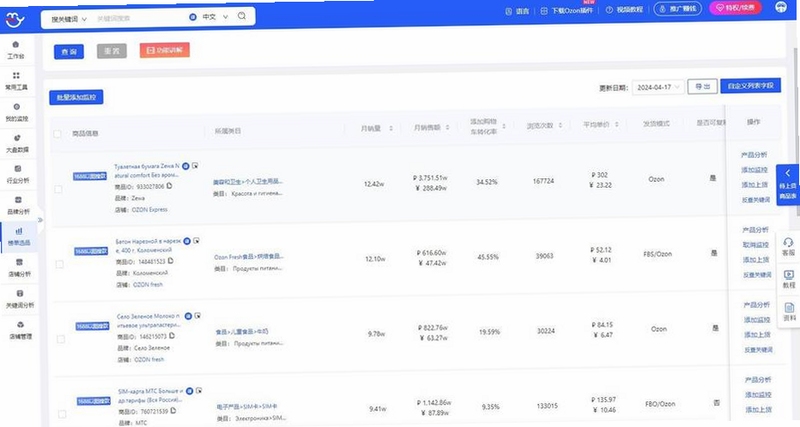Screen dimensions: 800x427
Task: Click the magnifier search icon in search bar
Action: tap(242, 16)
